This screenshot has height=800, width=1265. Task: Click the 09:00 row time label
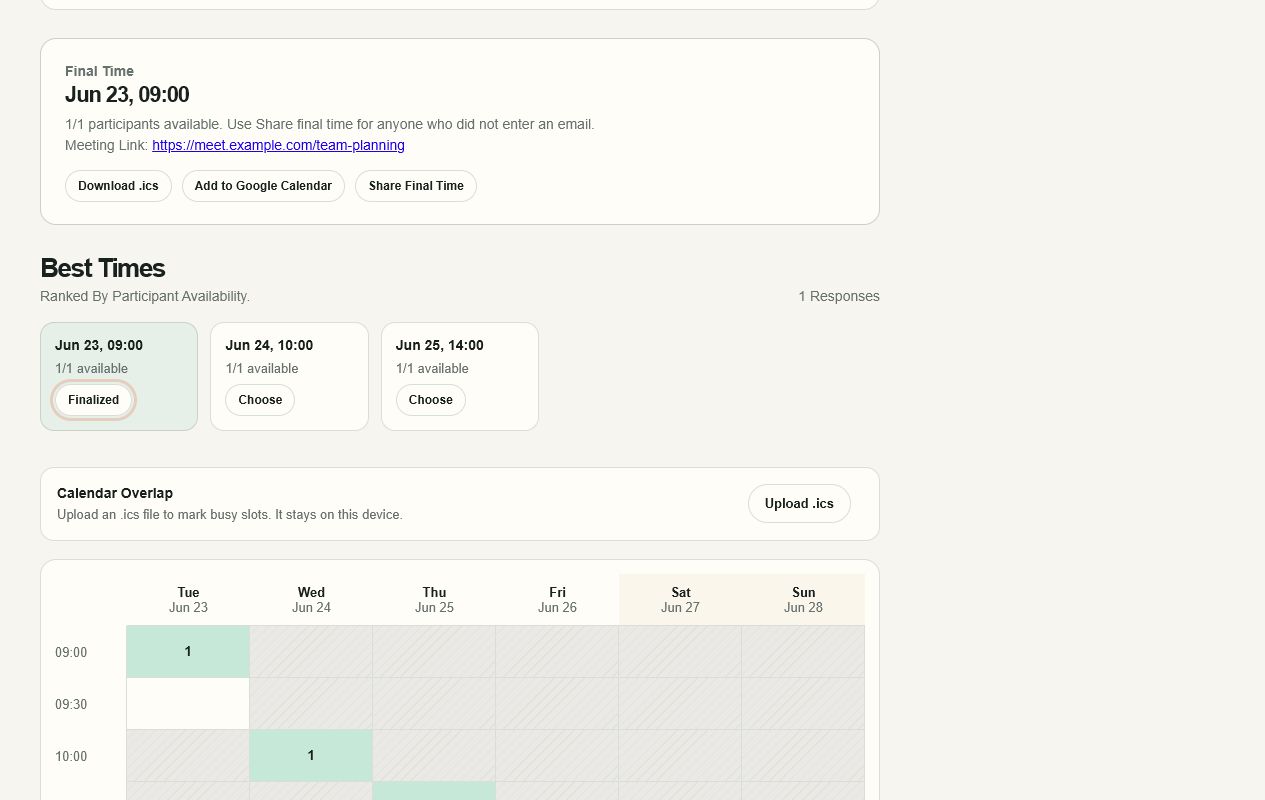[x=71, y=653]
